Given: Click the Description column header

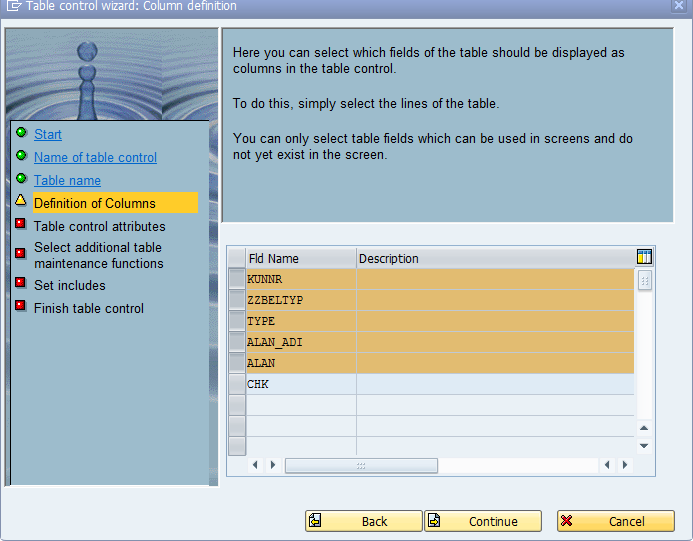Looking at the screenshot, I should 495,258.
